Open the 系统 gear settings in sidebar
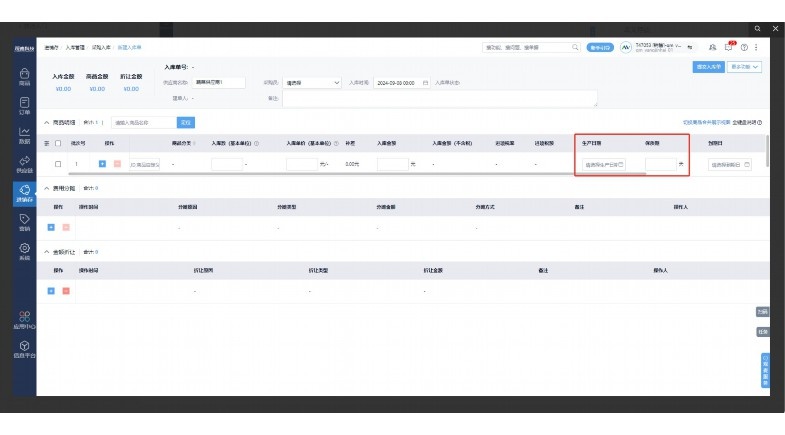 pos(24,251)
